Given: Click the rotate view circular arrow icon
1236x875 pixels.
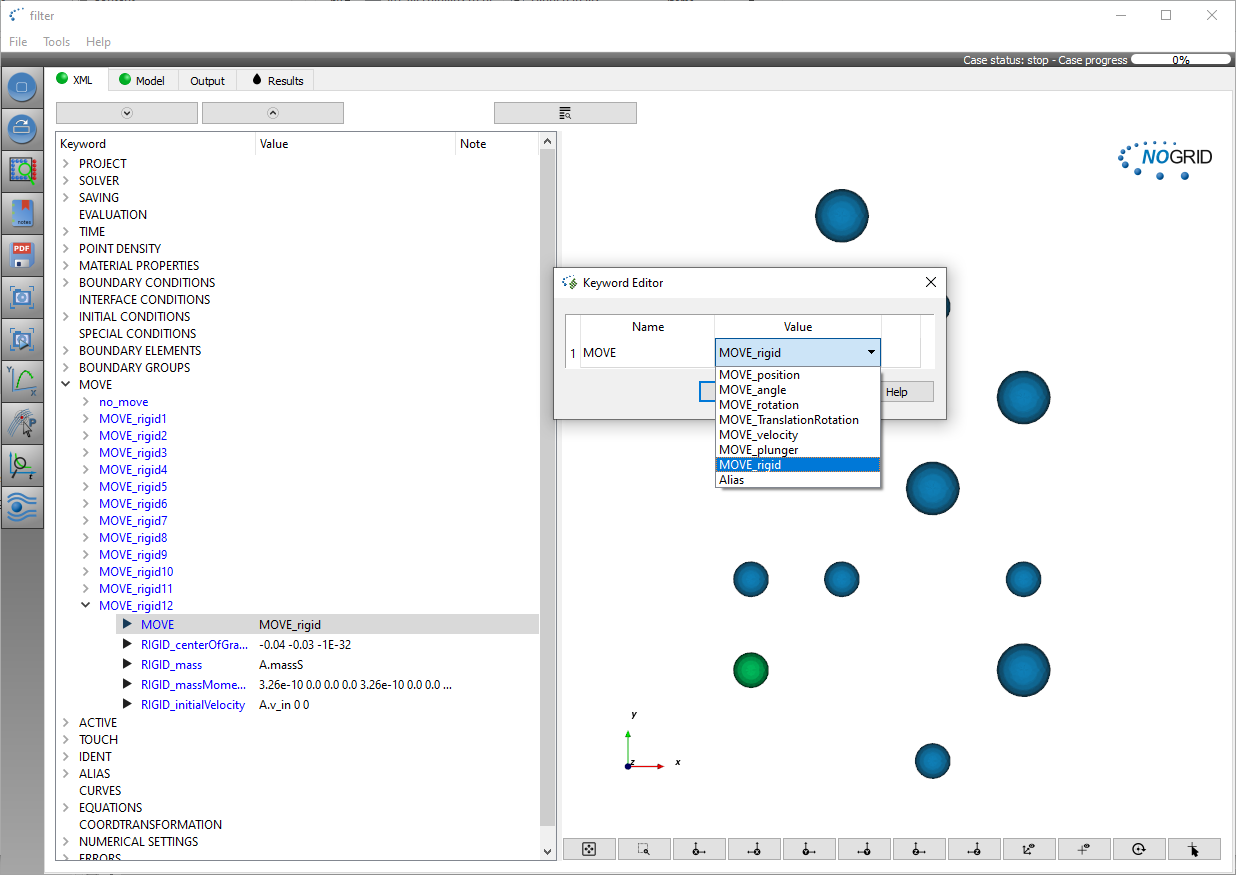Looking at the screenshot, I should click(x=1139, y=849).
